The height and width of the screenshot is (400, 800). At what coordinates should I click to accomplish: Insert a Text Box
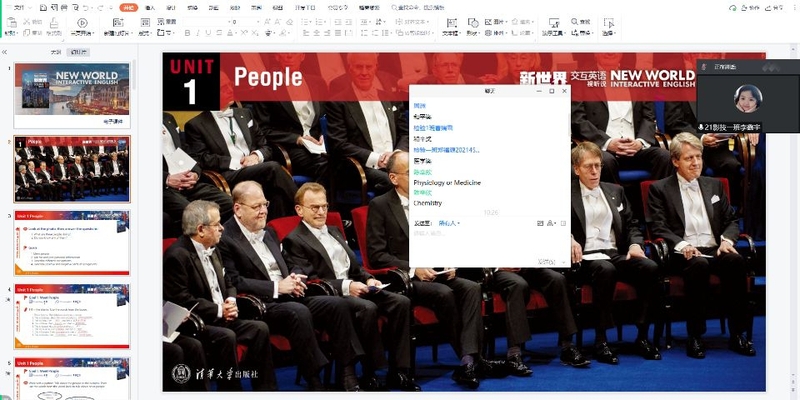(x=451, y=26)
